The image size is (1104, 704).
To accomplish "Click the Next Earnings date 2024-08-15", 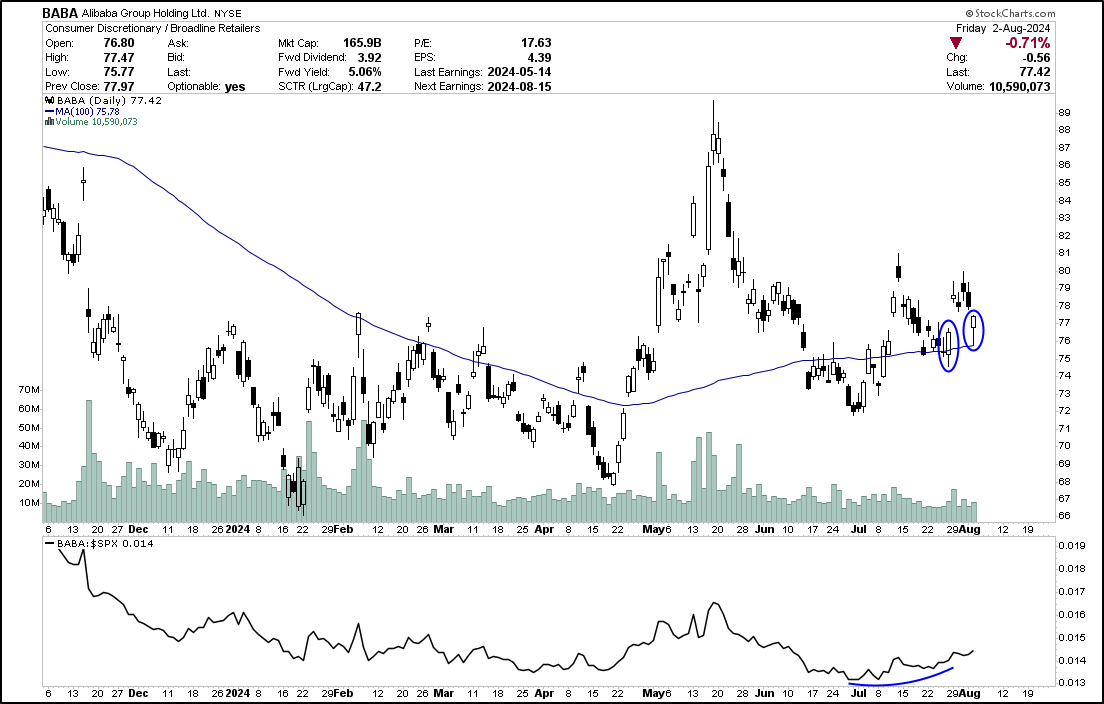I will pos(520,87).
